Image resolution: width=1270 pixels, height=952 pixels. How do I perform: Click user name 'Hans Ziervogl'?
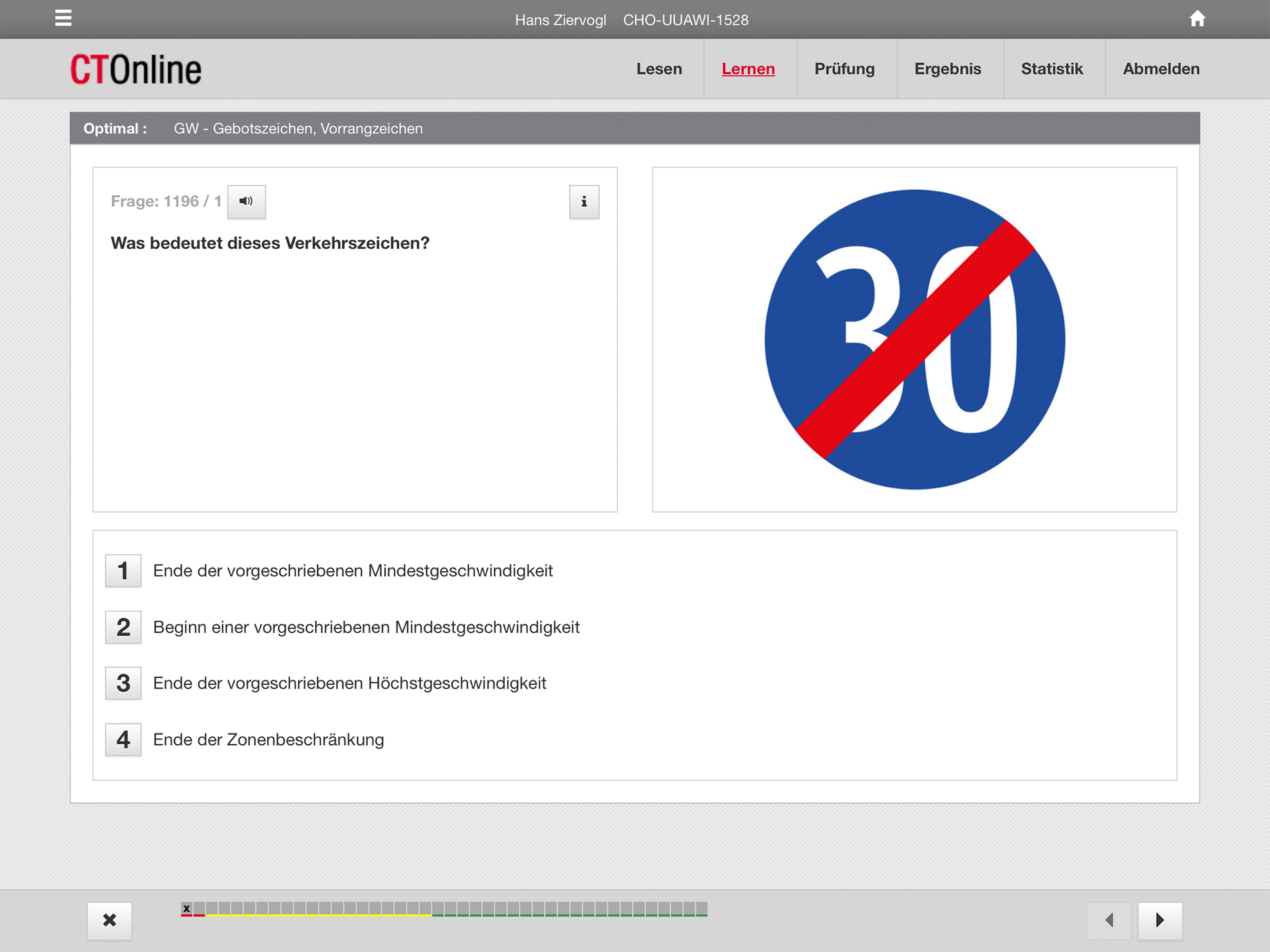click(x=560, y=20)
